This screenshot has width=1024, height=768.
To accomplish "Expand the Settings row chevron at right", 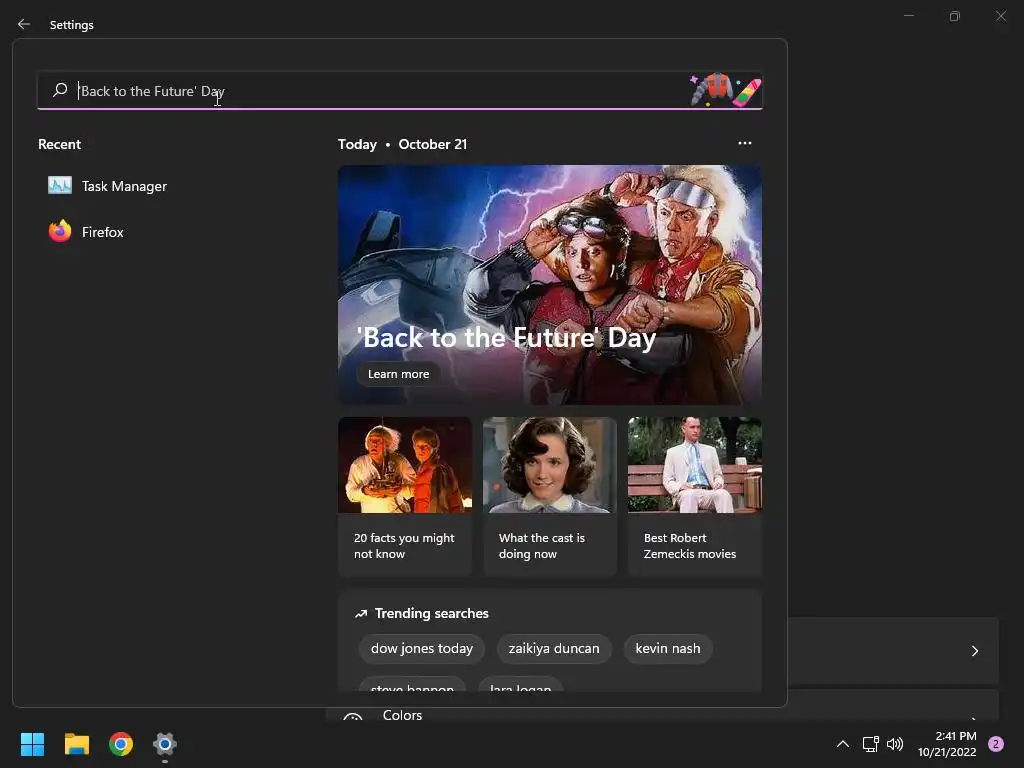I will coord(974,651).
